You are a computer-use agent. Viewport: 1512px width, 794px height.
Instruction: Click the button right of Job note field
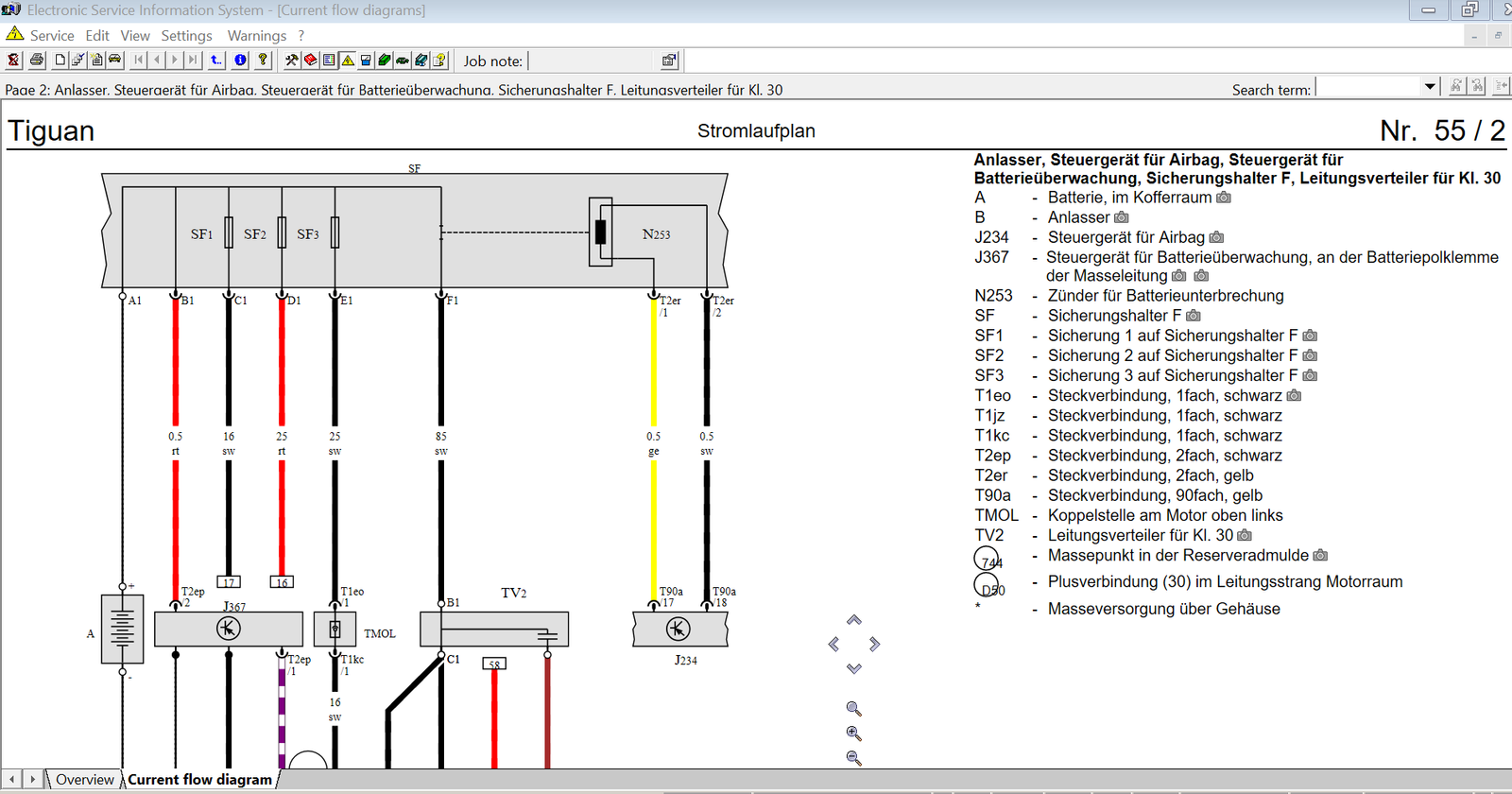point(669,60)
